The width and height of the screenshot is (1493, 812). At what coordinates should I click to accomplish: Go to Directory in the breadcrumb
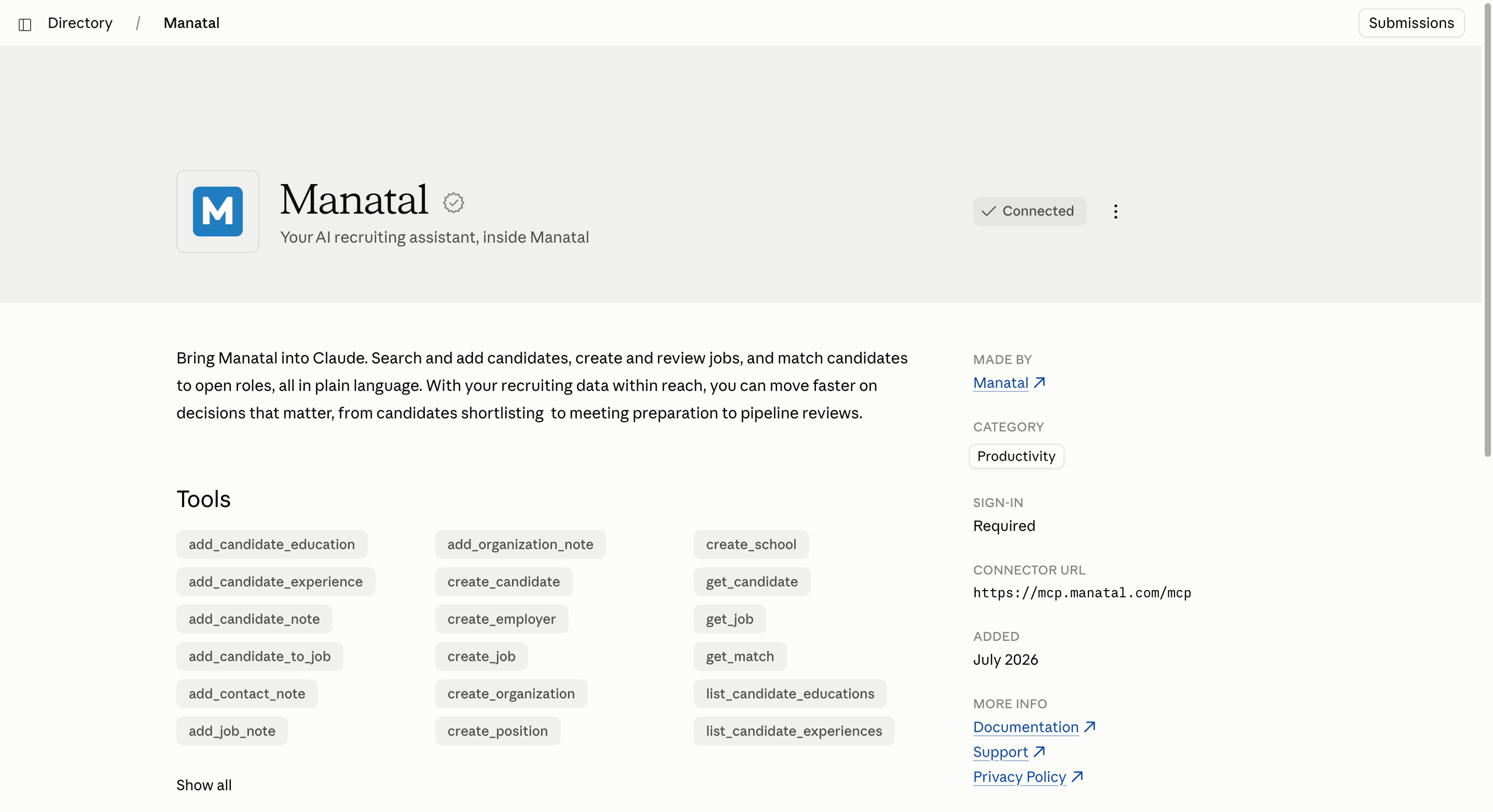[x=80, y=23]
